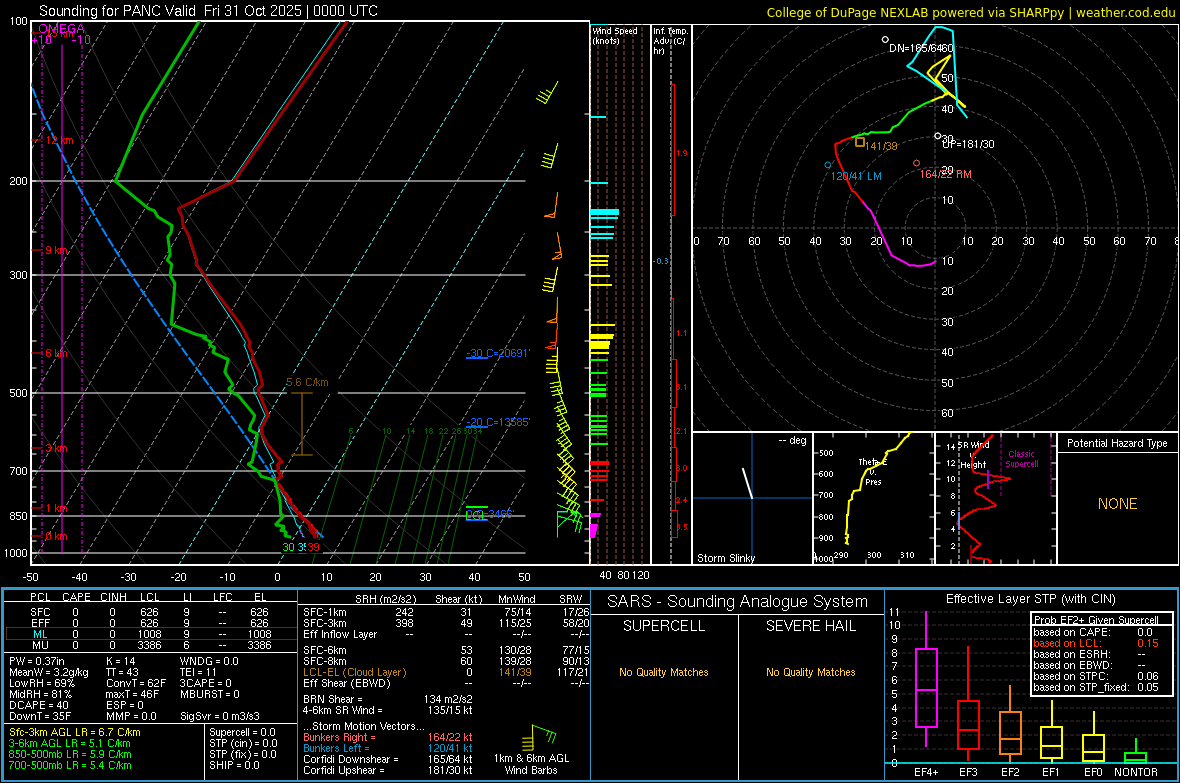Click the highlighted ML parcel row
Viewport: 1180px width, 783px height.
151,634
